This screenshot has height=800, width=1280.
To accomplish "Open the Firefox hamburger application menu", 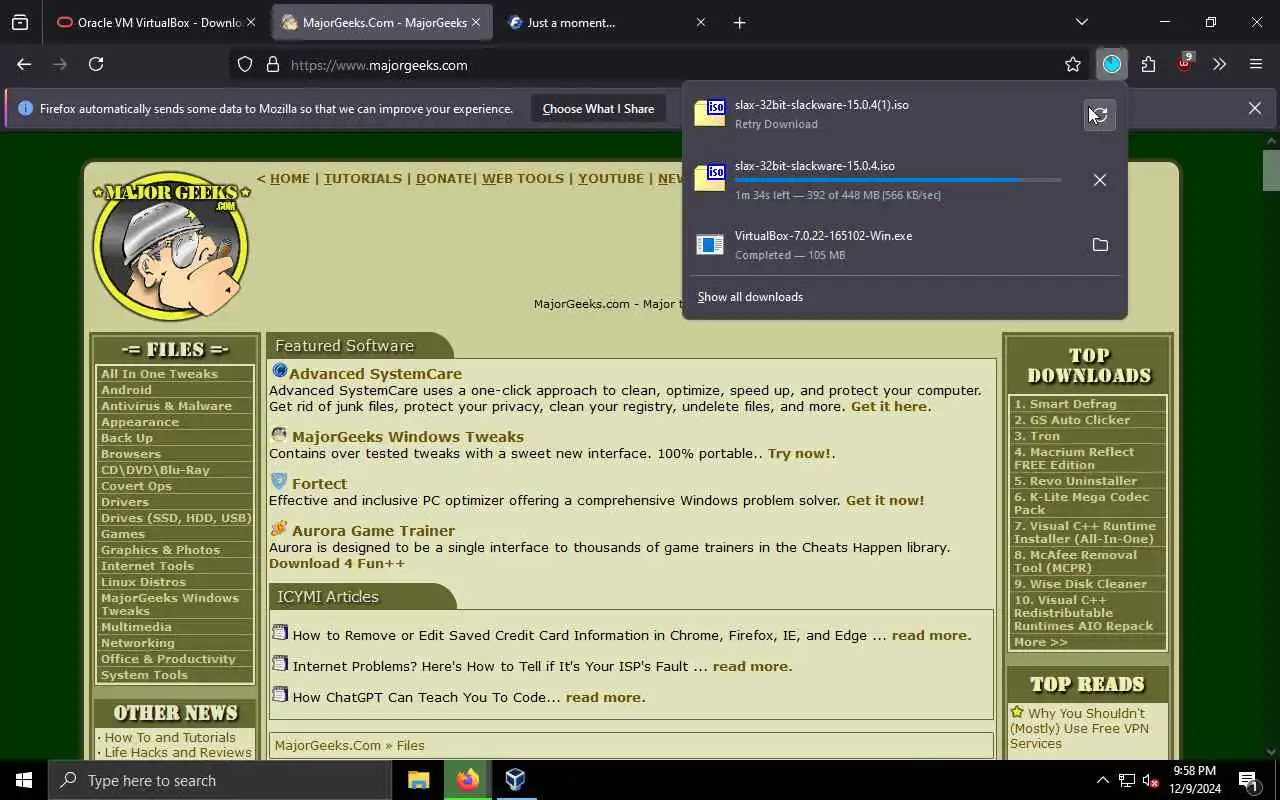I will [x=1256, y=65].
